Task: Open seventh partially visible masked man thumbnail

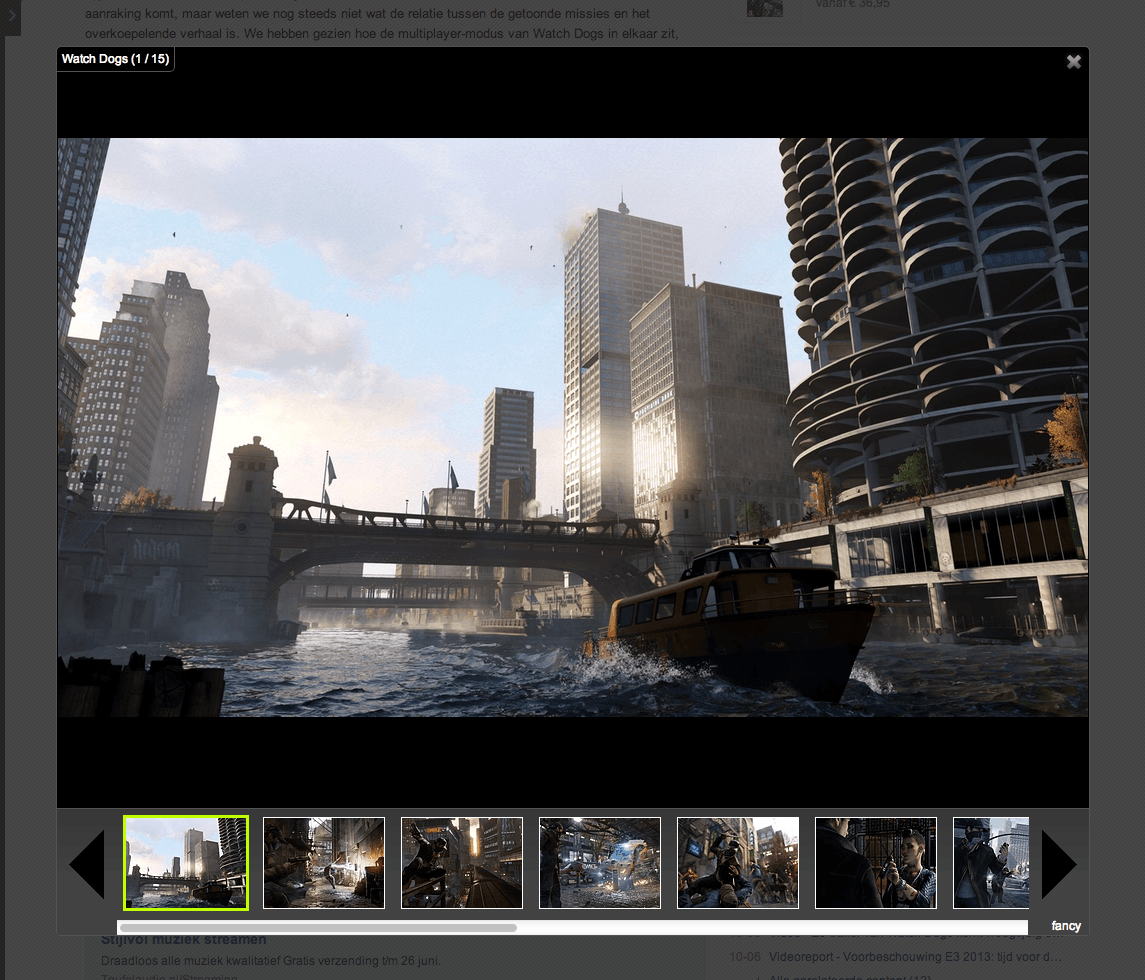Action: pyautogui.click(x=991, y=863)
